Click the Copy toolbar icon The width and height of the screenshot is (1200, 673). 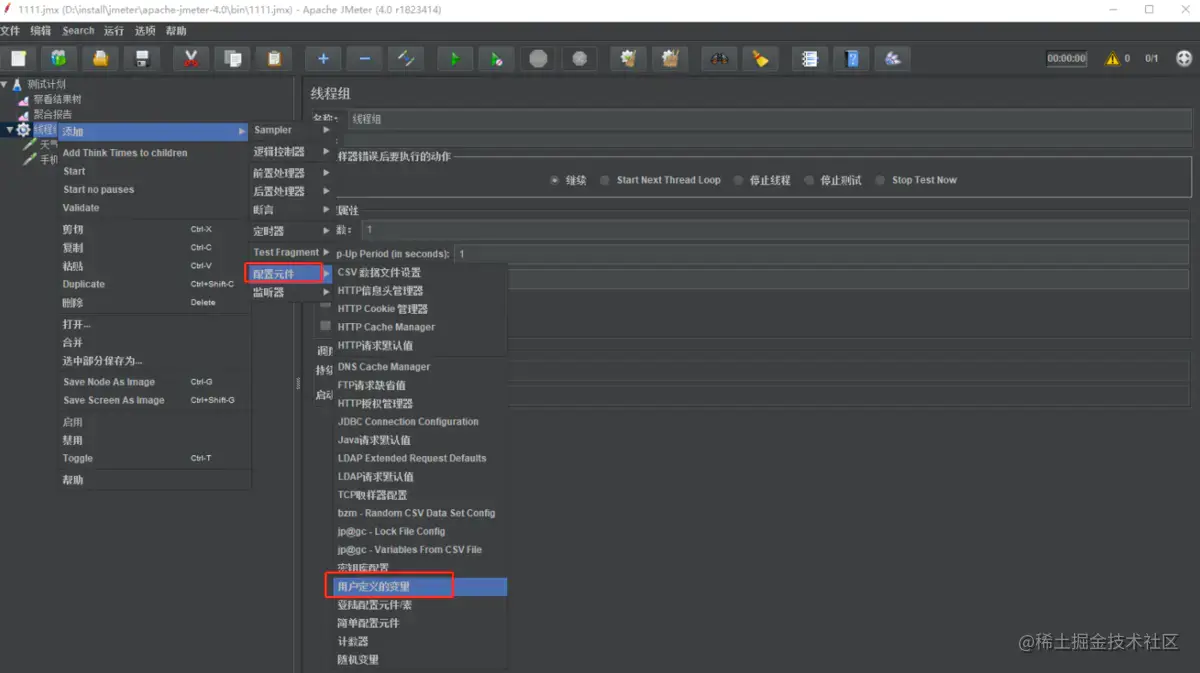click(x=232, y=58)
